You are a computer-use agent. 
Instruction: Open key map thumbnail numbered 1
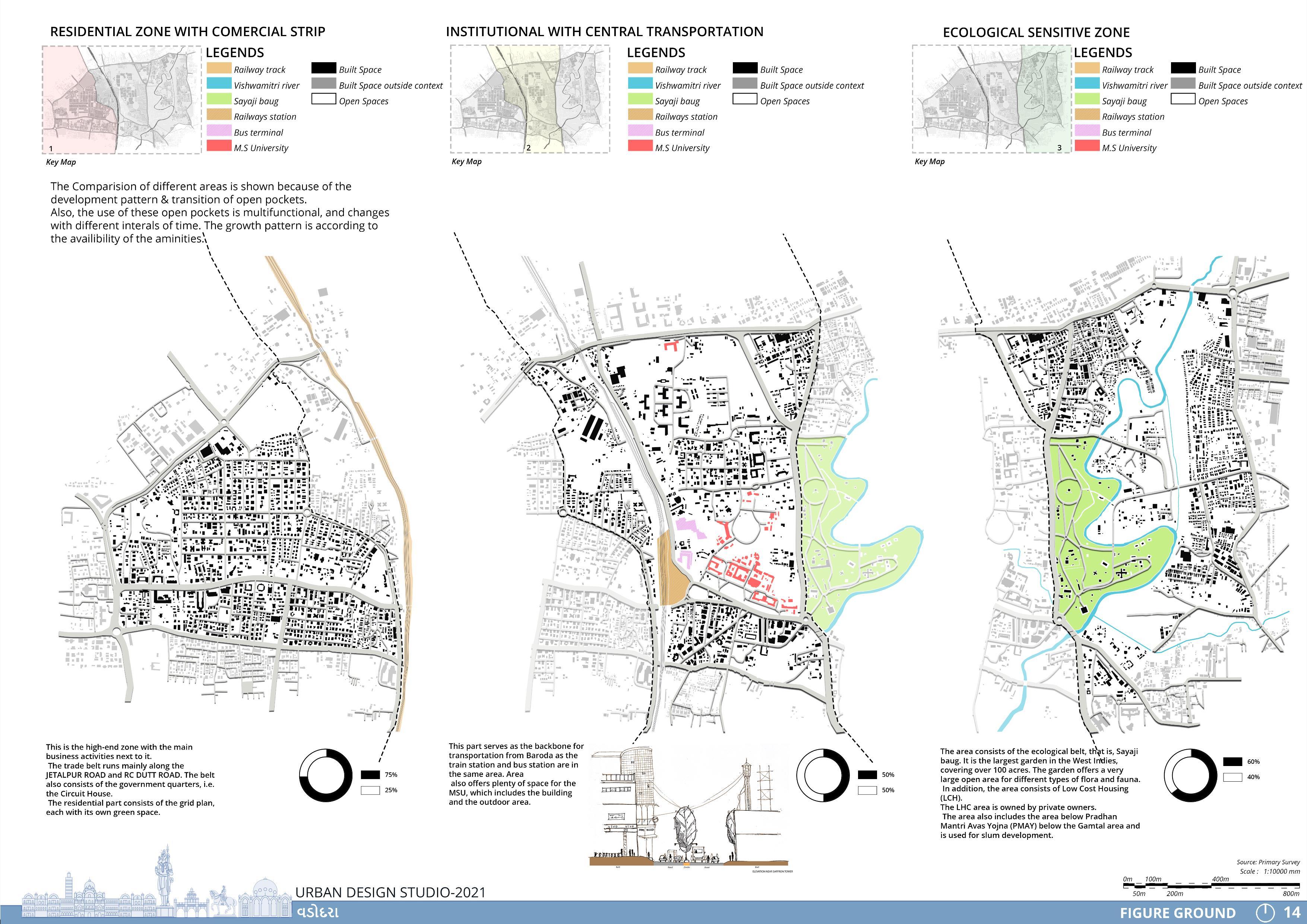pos(121,99)
